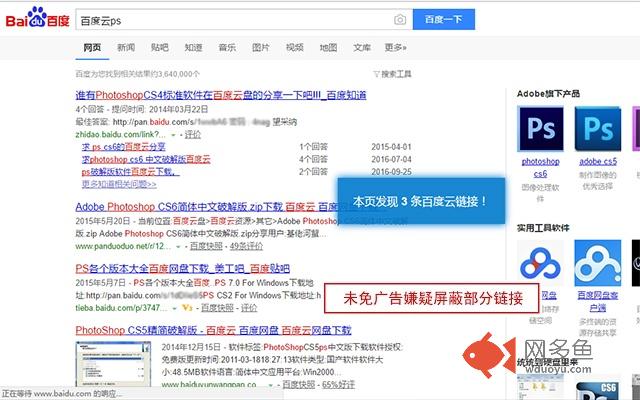This screenshot has width=640, height=400.
Task: Switch to the 知道 tab
Action: coord(193,47)
